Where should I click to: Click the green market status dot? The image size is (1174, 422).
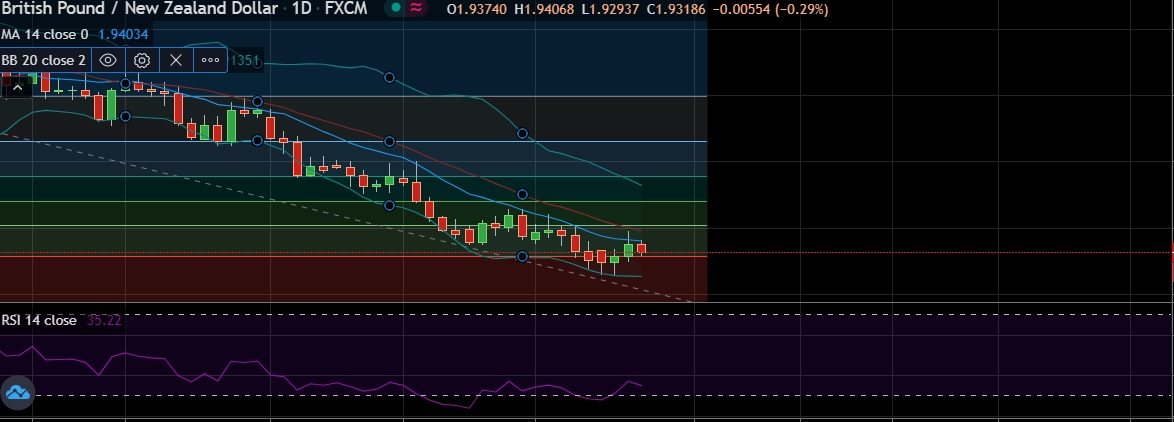396,9
